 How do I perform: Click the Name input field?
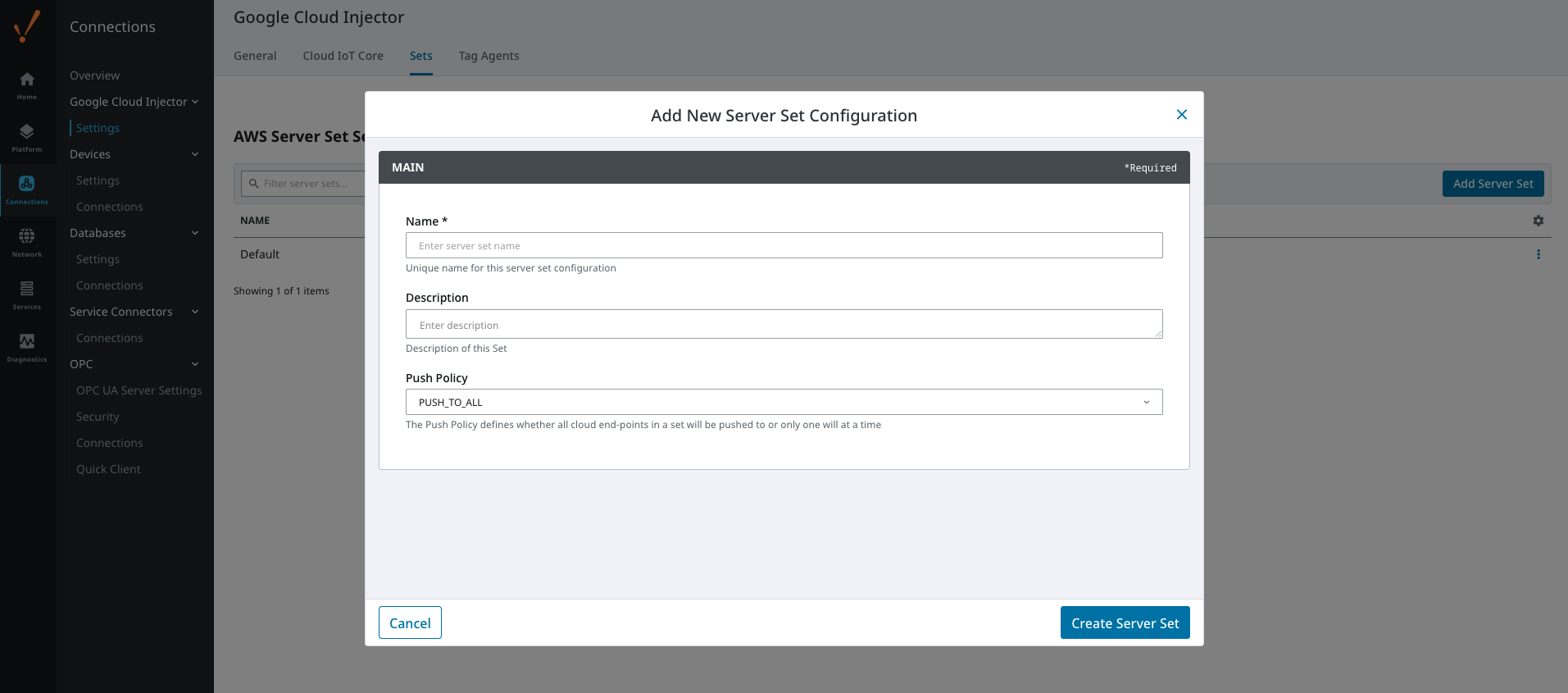click(784, 245)
